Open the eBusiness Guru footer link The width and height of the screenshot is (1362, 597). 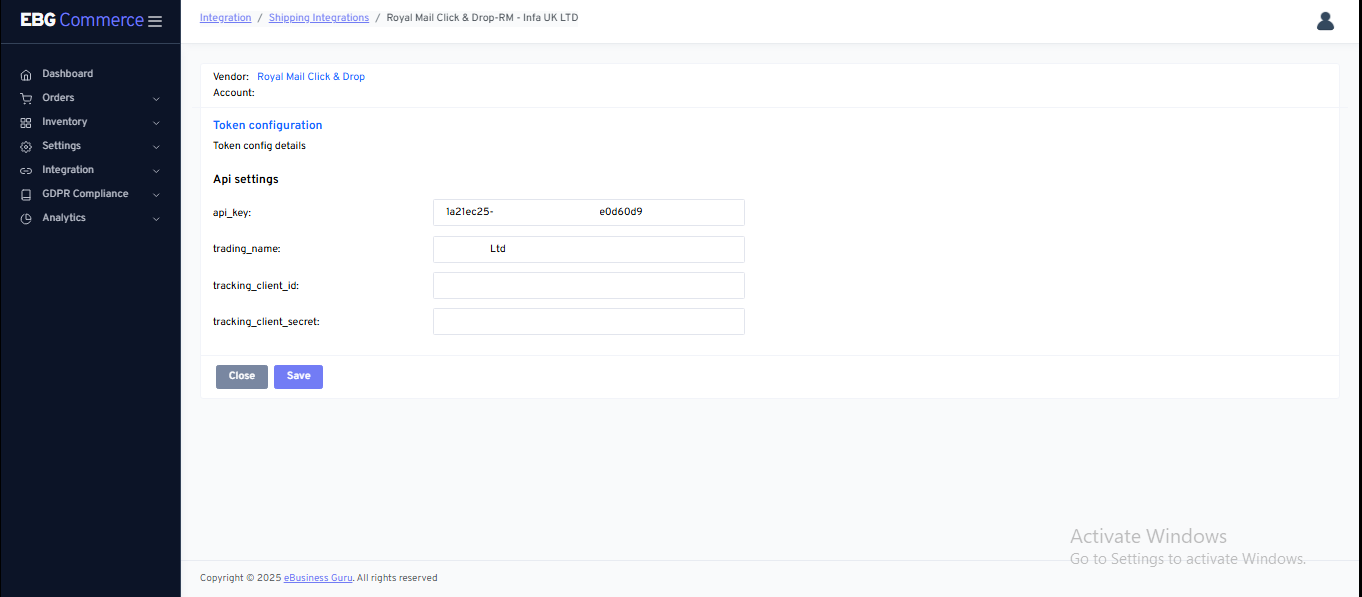(318, 578)
